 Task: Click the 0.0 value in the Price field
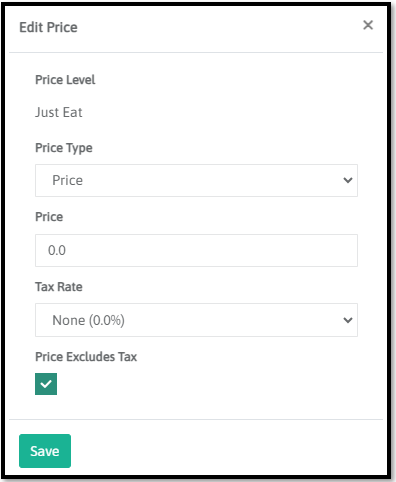(x=57, y=250)
